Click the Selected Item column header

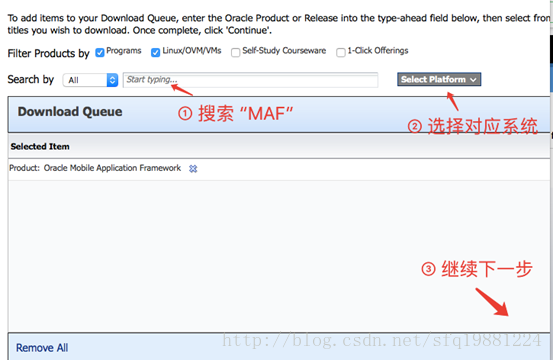click(x=40, y=146)
